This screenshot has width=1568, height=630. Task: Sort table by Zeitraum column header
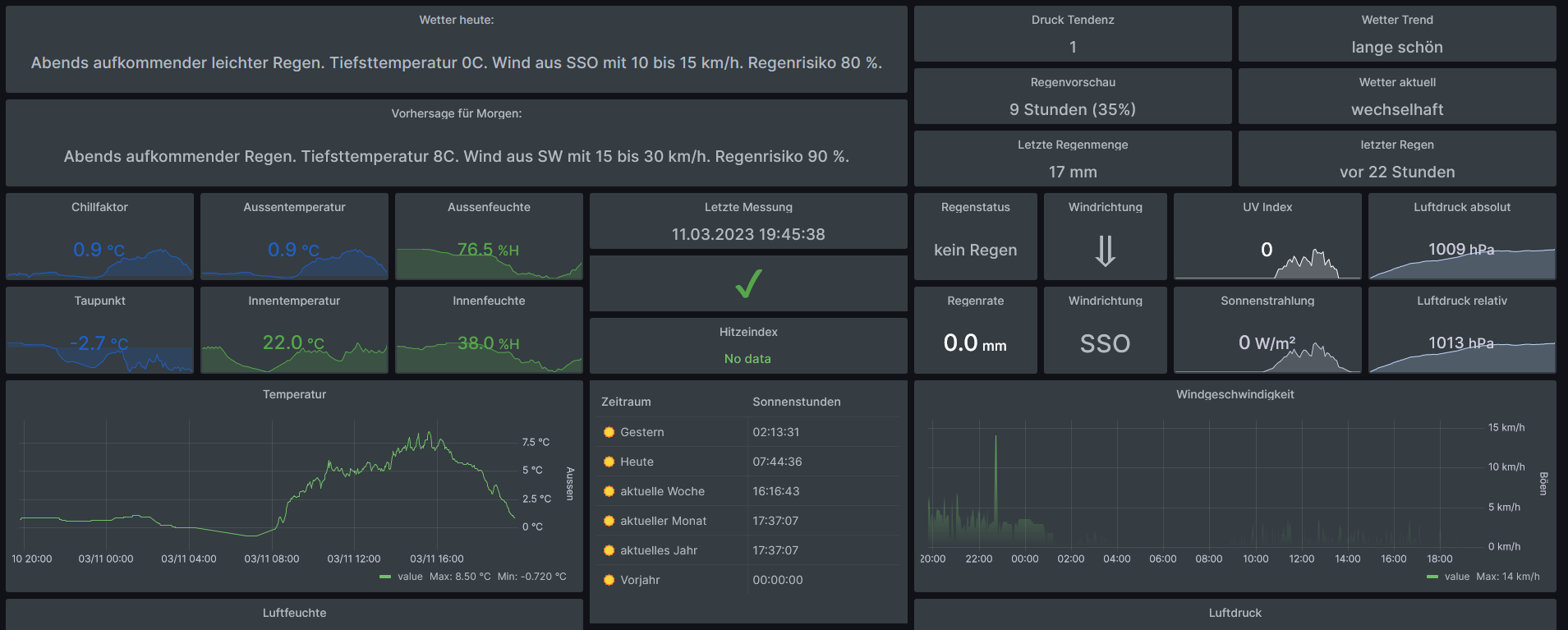point(626,402)
